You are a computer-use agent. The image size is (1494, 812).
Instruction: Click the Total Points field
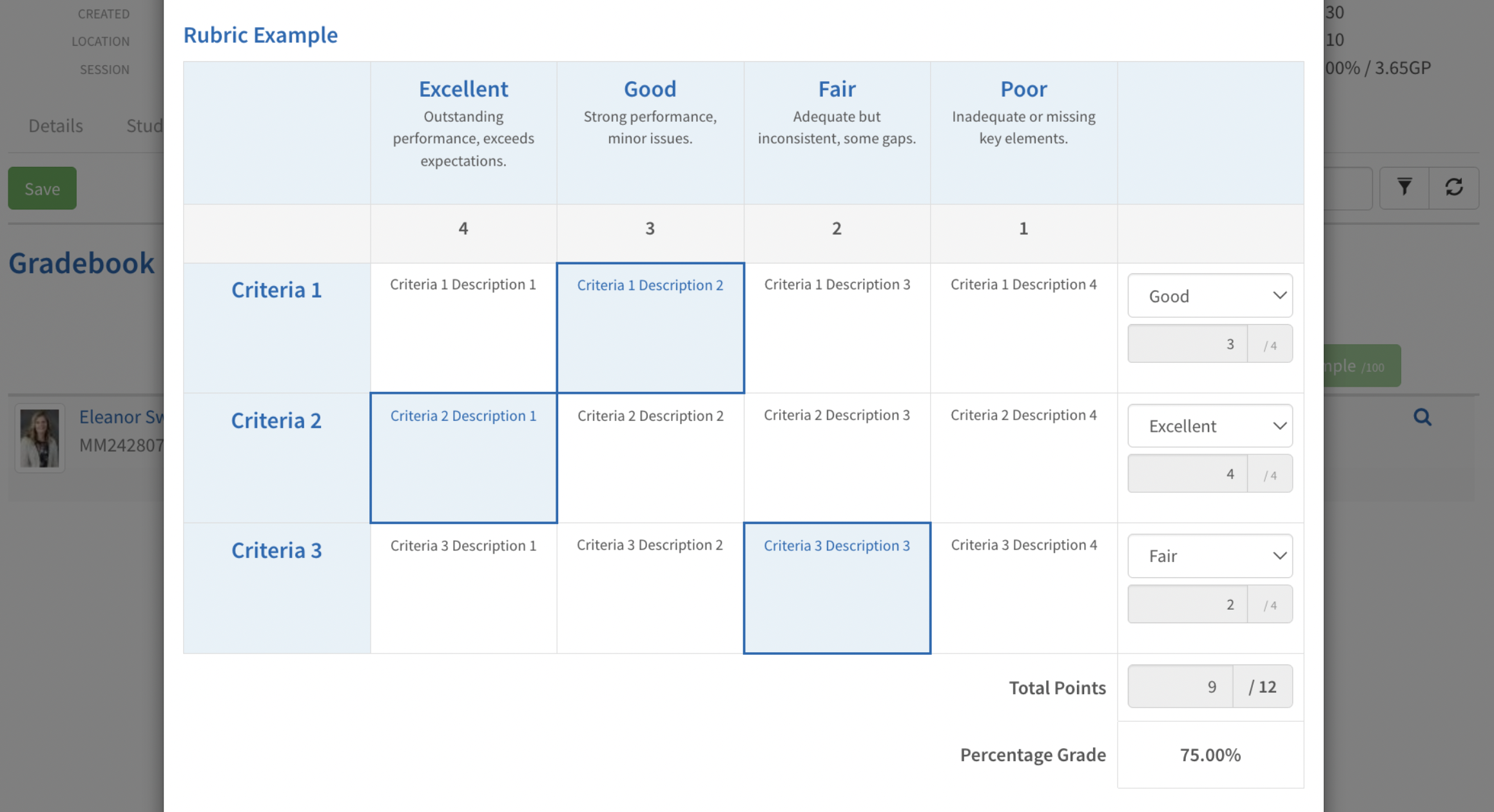click(x=1181, y=687)
